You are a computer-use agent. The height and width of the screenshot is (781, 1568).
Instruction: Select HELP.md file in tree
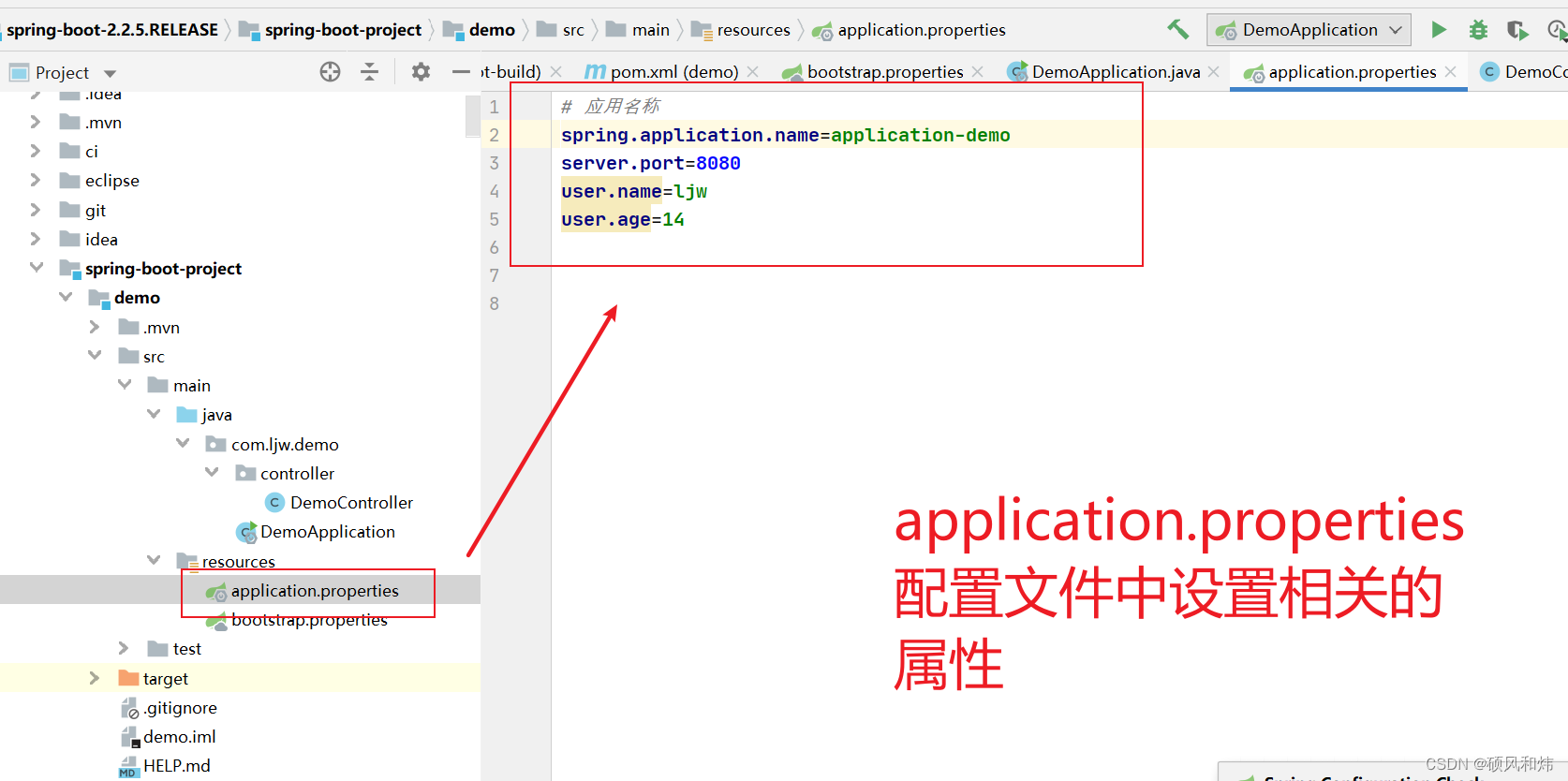pyautogui.click(x=176, y=766)
